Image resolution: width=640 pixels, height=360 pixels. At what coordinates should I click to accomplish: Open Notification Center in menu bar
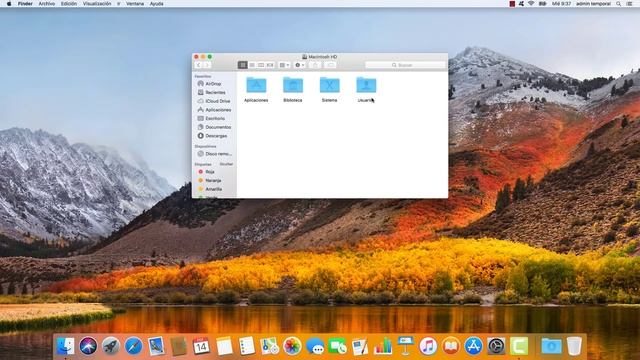630,4
